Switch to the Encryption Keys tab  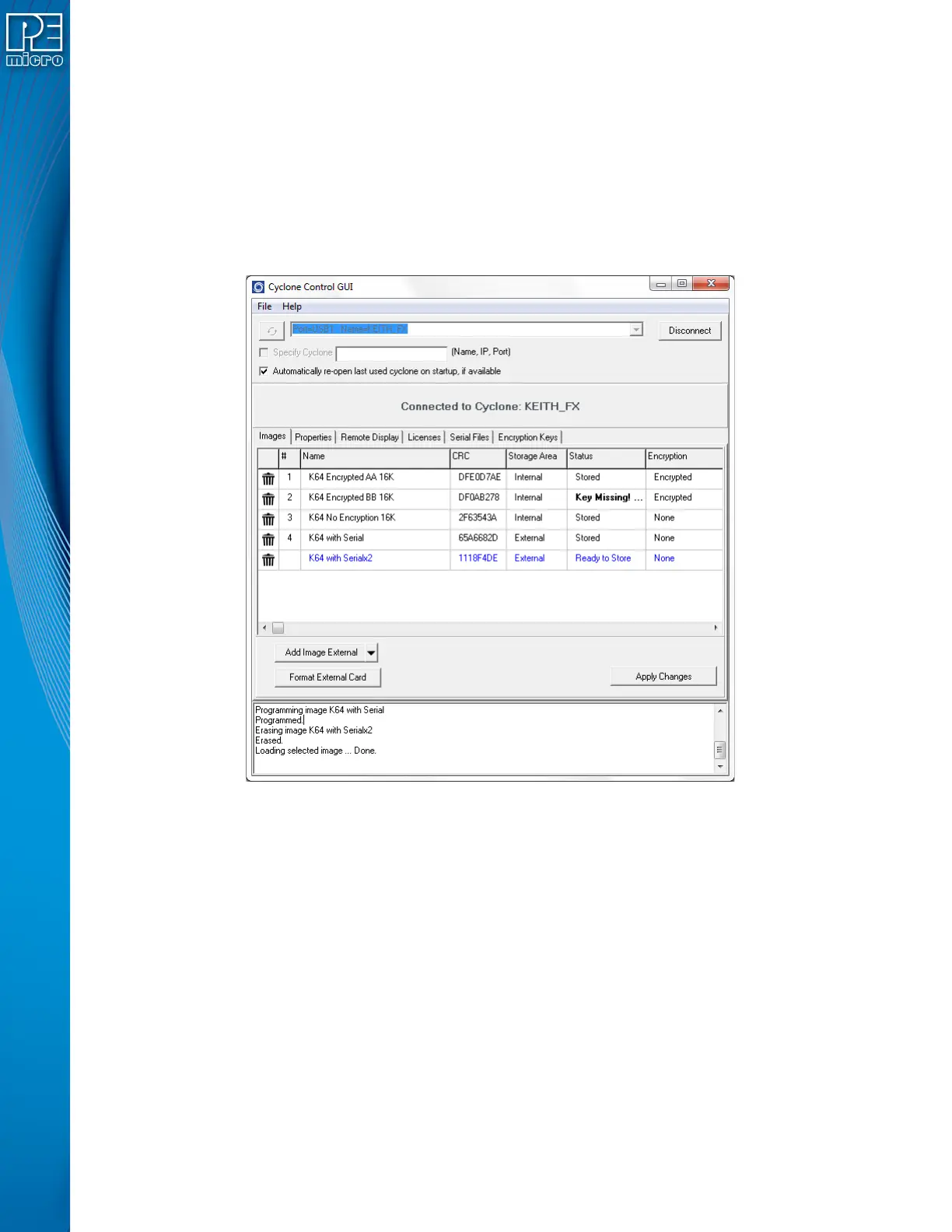pyautogui.click(x=527, y=437)
